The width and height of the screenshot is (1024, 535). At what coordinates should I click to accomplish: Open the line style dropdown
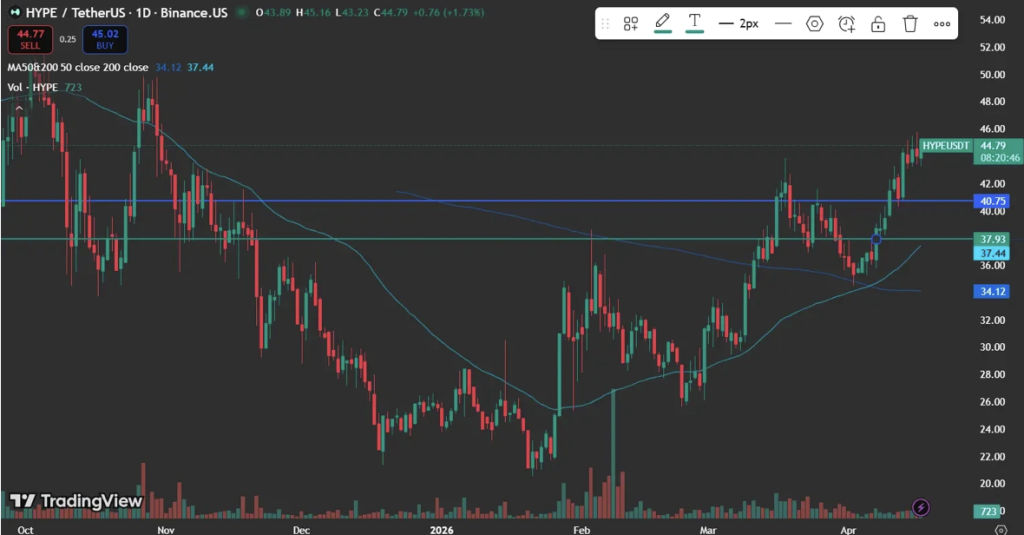(783, 23)
